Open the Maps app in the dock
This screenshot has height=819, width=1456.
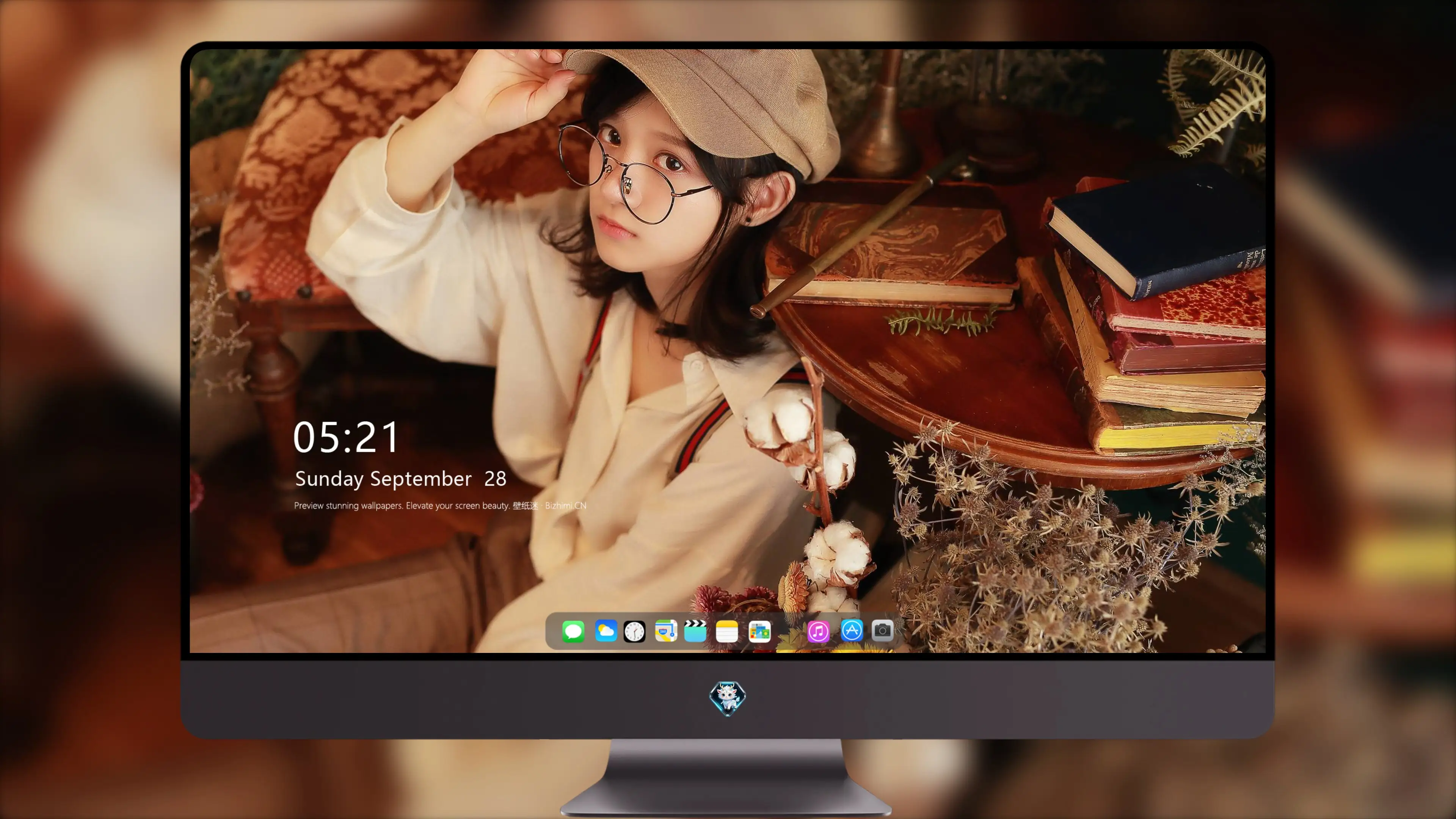point(666,631)
